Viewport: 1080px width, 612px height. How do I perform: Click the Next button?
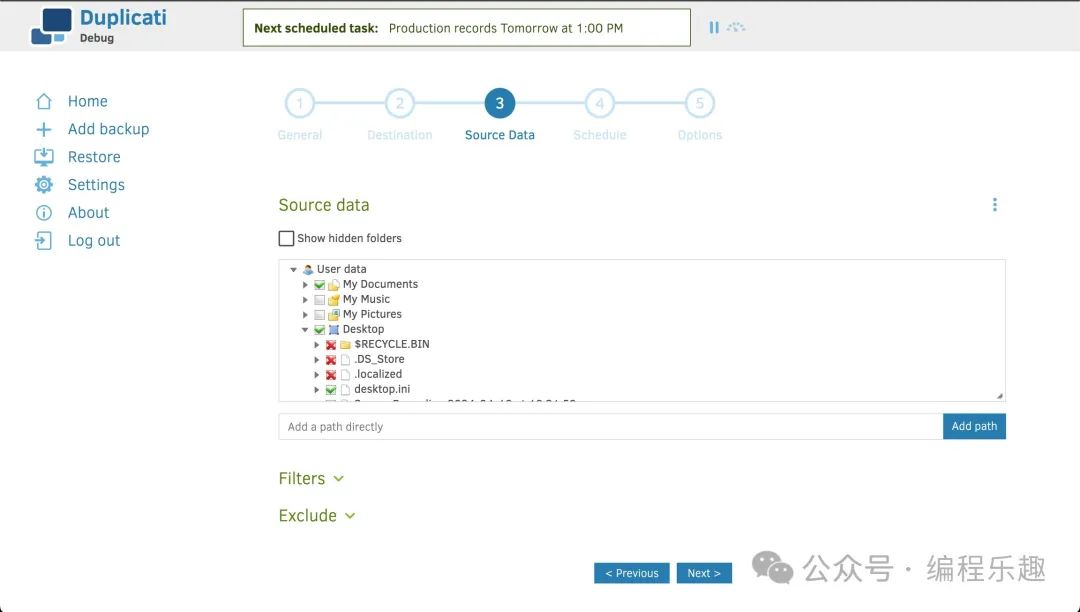pyautogui.click(x=704, y=573)
